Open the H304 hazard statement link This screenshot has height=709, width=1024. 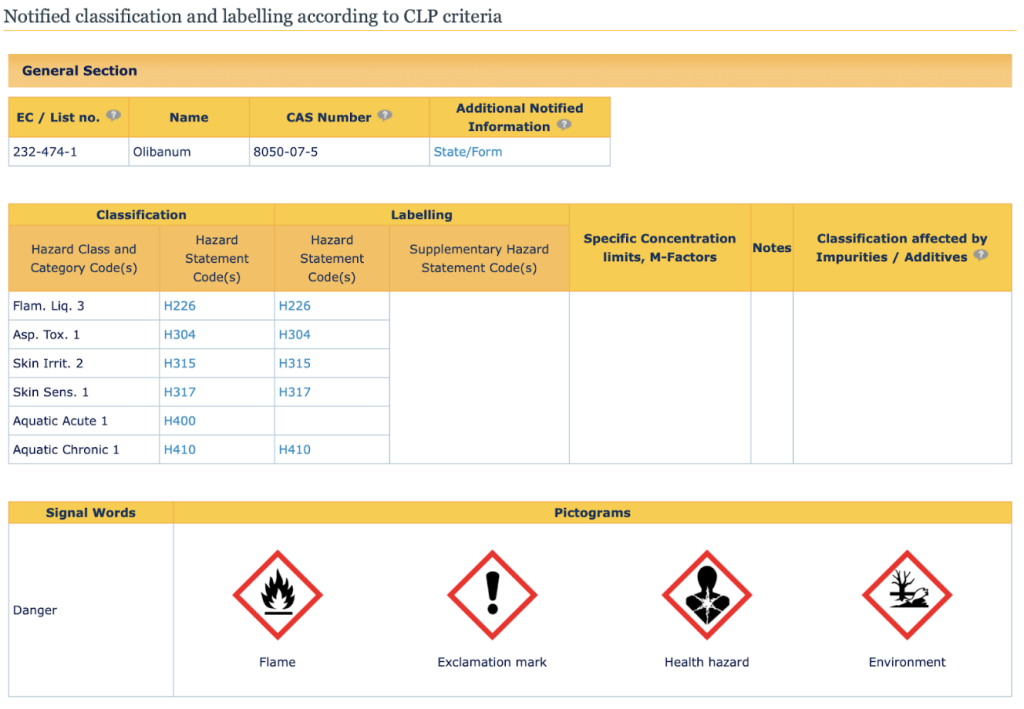(x=179, y=334)
